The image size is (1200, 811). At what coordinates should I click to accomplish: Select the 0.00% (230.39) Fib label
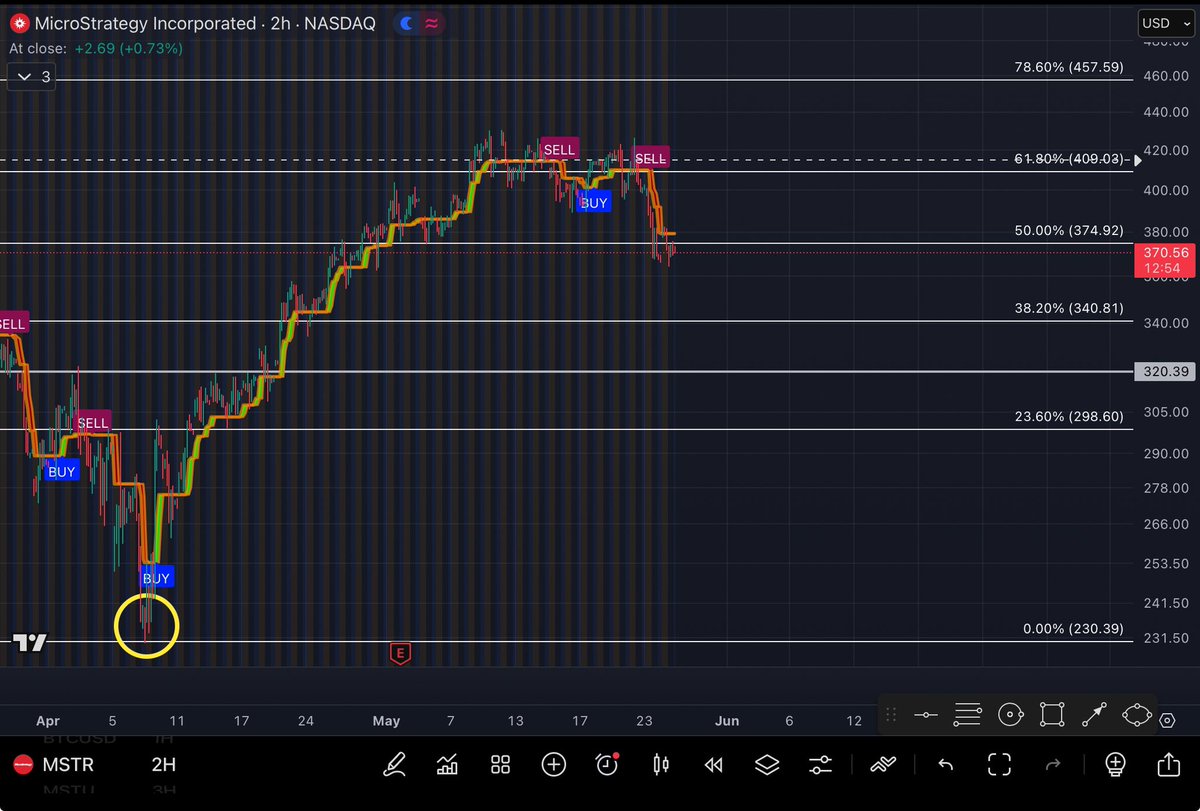[x=1073, y=629]
